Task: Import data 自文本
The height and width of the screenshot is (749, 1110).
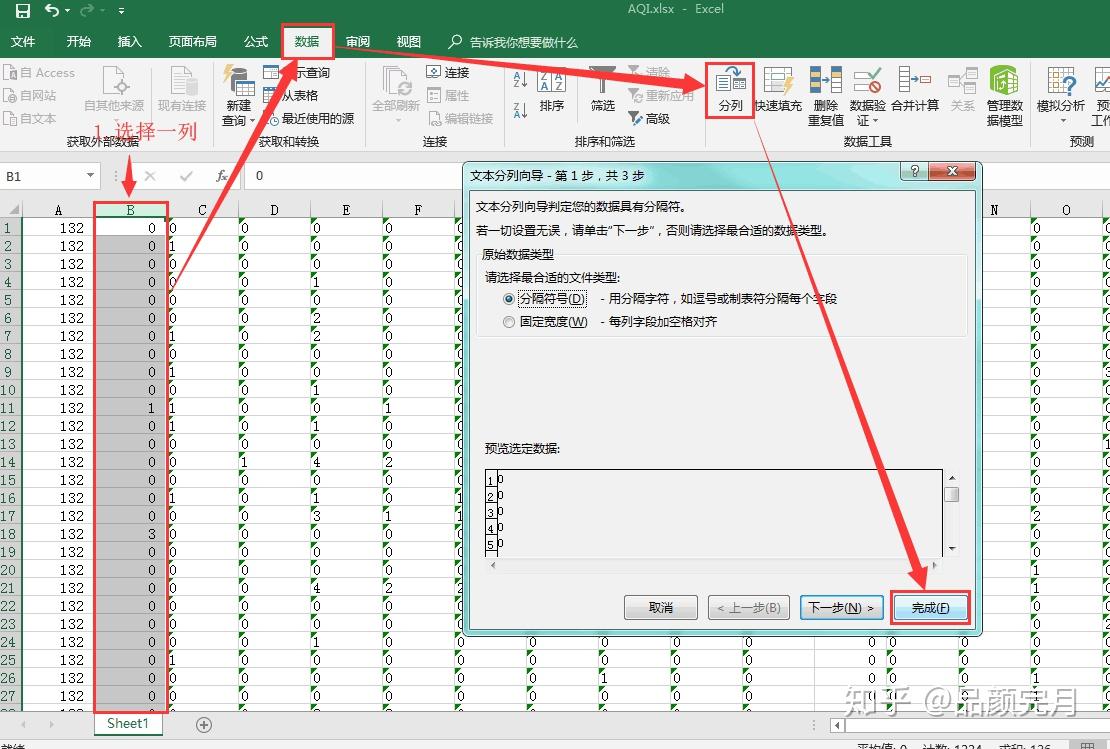Action: [x=30, y=118]
